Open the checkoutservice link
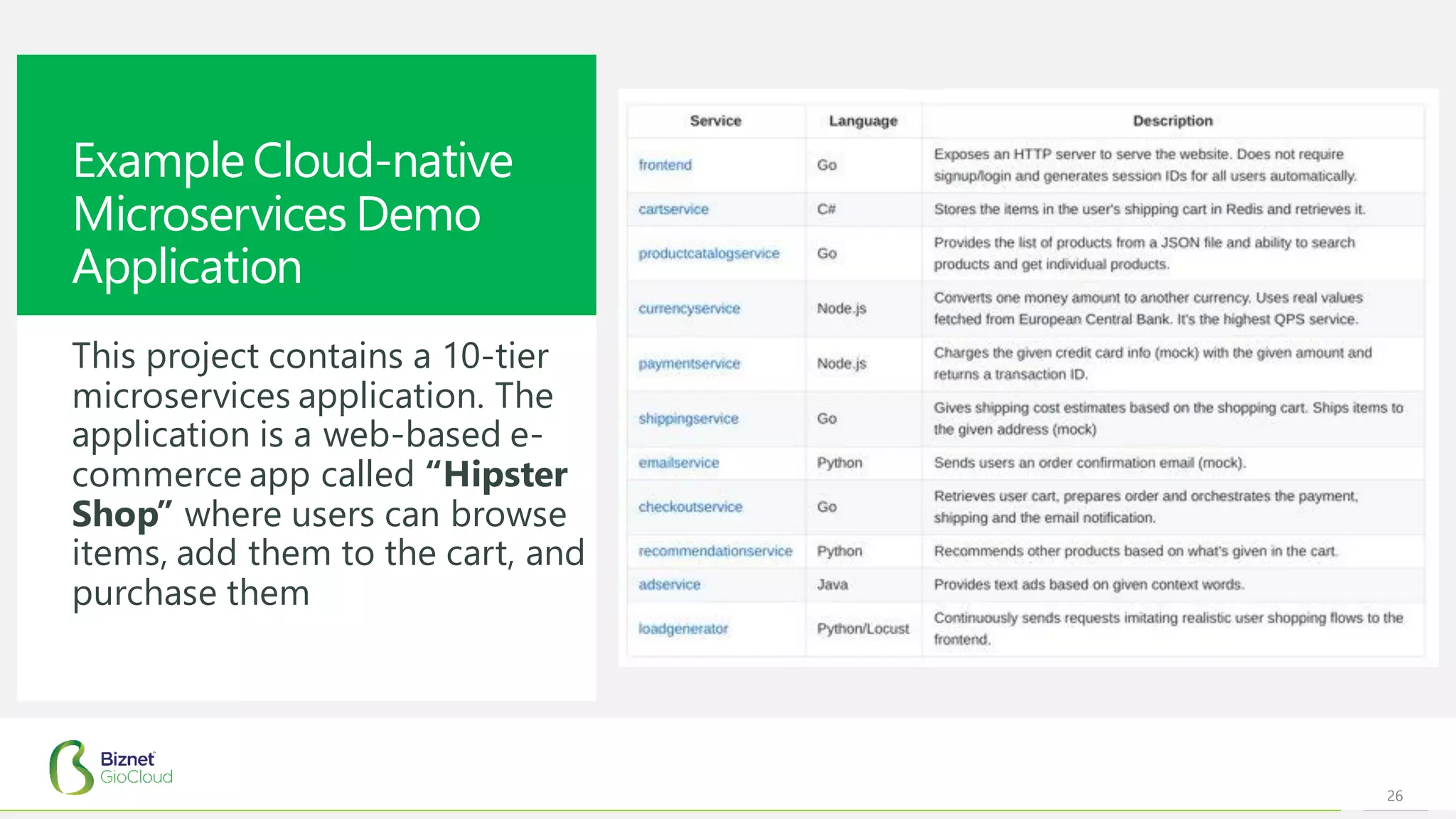Image resolution: width=1456 pixels, height=819 pixels. [x=690, y=507]
